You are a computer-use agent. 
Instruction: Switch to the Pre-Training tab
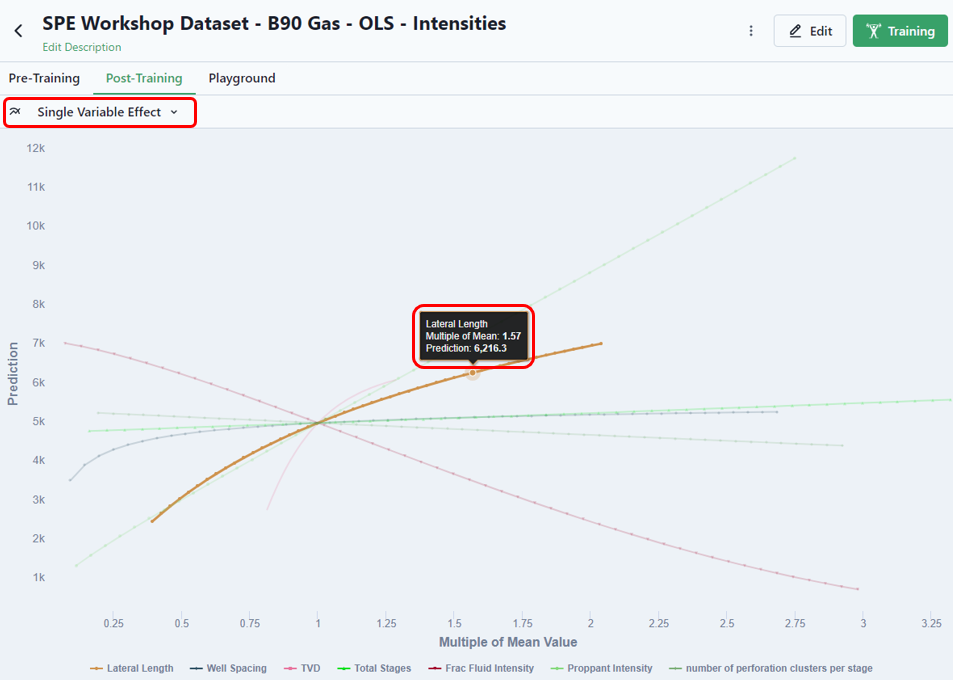coord(44,78)
